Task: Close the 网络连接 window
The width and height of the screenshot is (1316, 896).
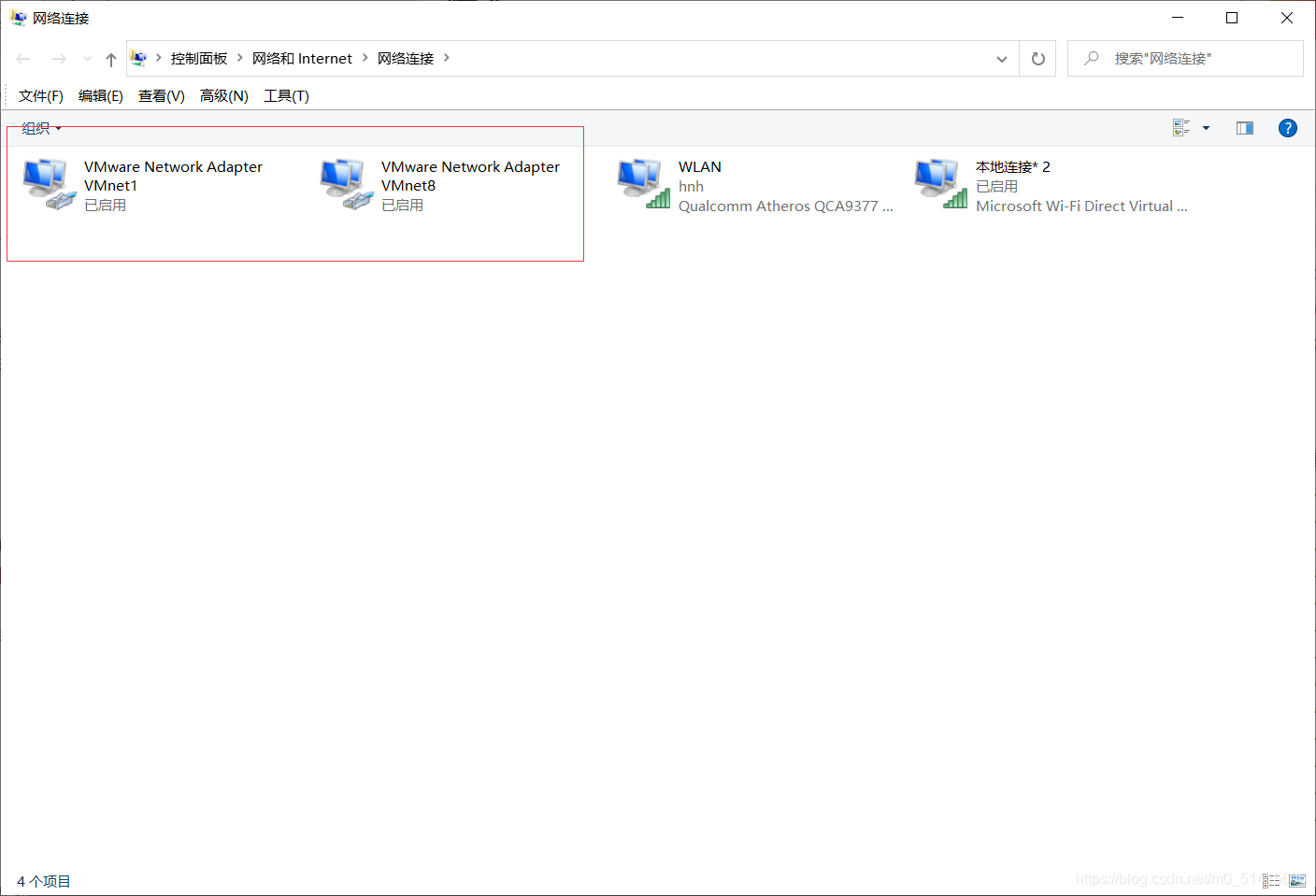Action: tap(1287, 18)
